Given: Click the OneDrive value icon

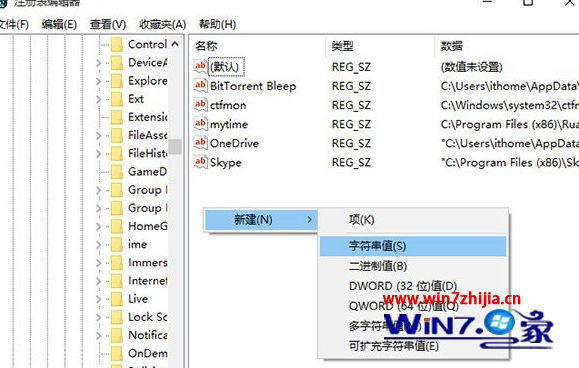Looking at the screenshot, I should [201, 143].
